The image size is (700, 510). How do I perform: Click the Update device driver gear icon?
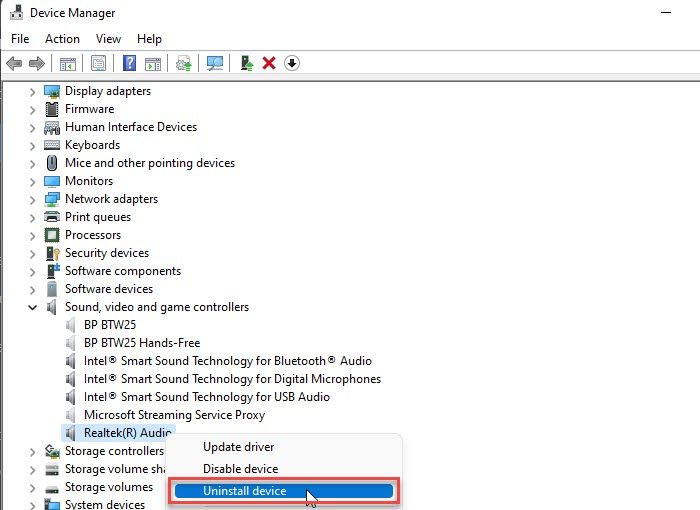click(183, 63)
